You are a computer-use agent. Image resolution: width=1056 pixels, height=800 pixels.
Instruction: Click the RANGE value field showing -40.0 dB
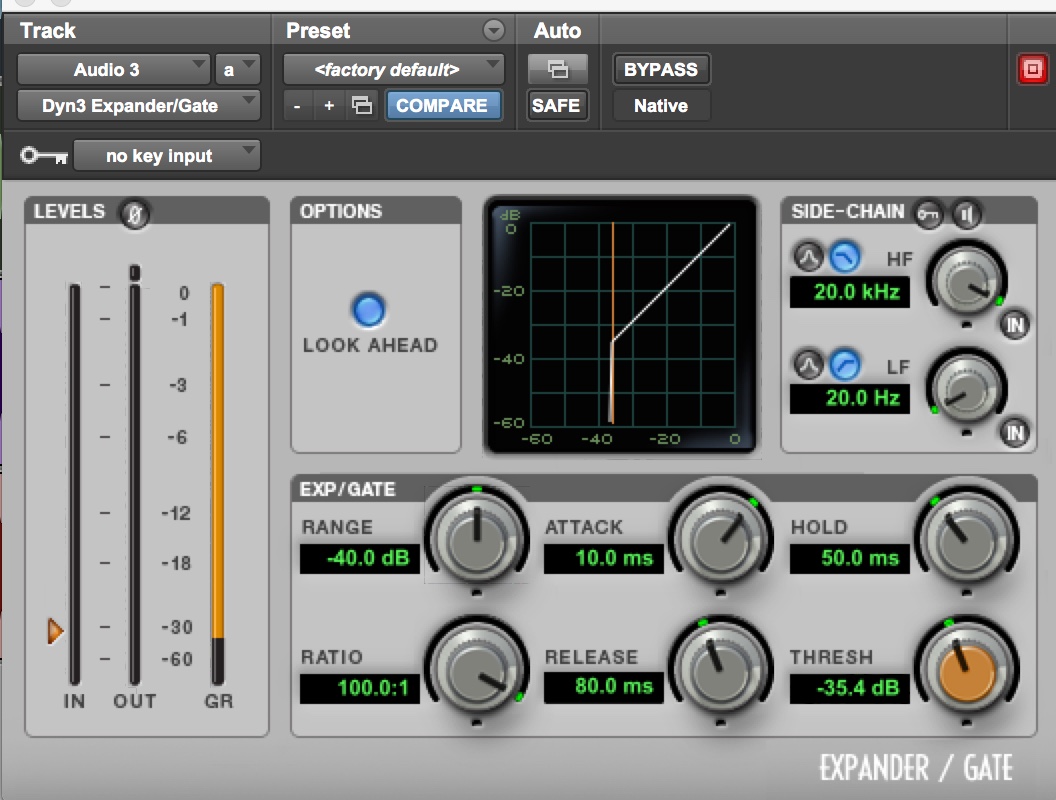tap(360, 558)
